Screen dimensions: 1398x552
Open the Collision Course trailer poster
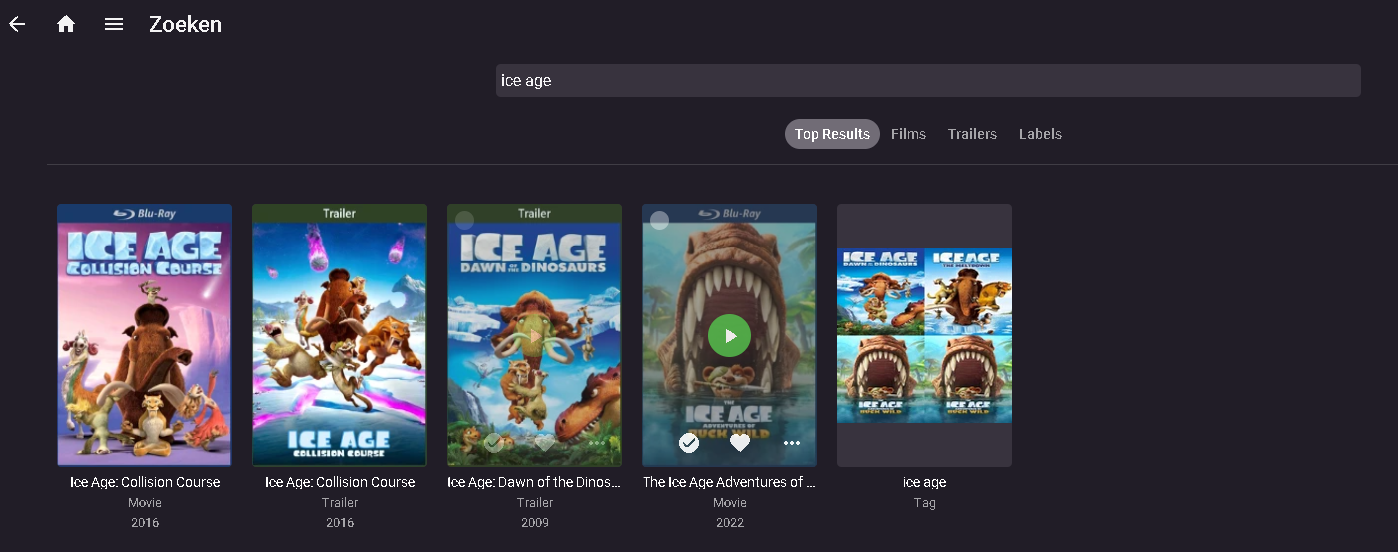click(339, 335)
